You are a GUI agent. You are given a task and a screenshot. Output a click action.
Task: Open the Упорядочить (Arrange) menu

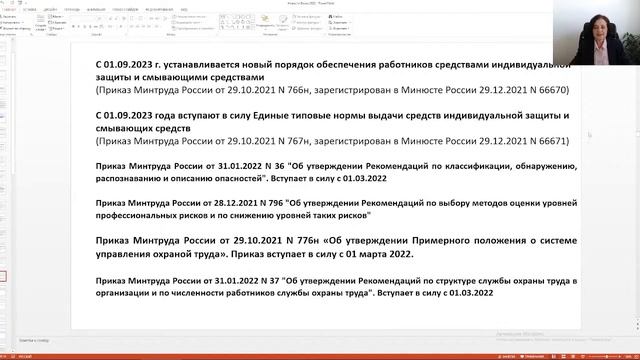pyautogui.click(x=265, y=23)
